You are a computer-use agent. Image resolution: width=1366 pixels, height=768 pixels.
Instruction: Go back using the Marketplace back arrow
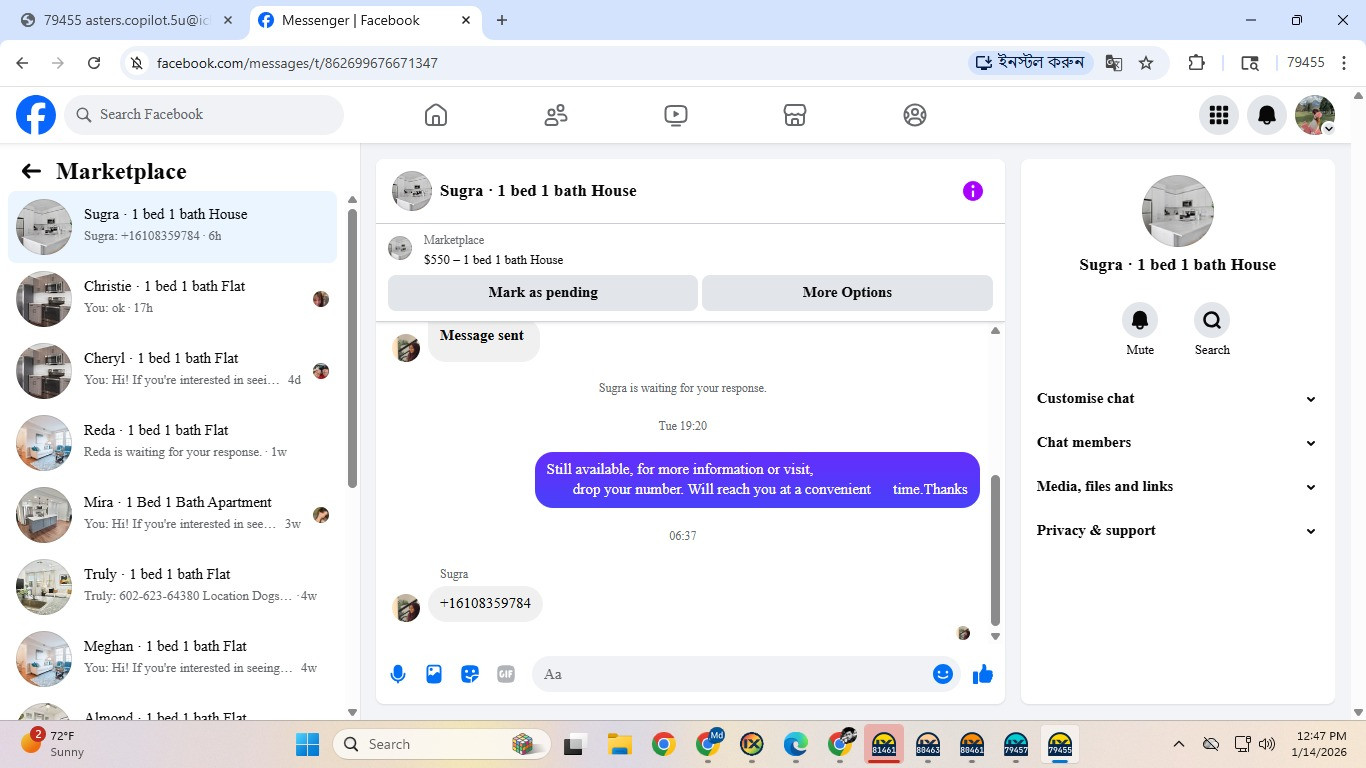(x=31, y=171)
